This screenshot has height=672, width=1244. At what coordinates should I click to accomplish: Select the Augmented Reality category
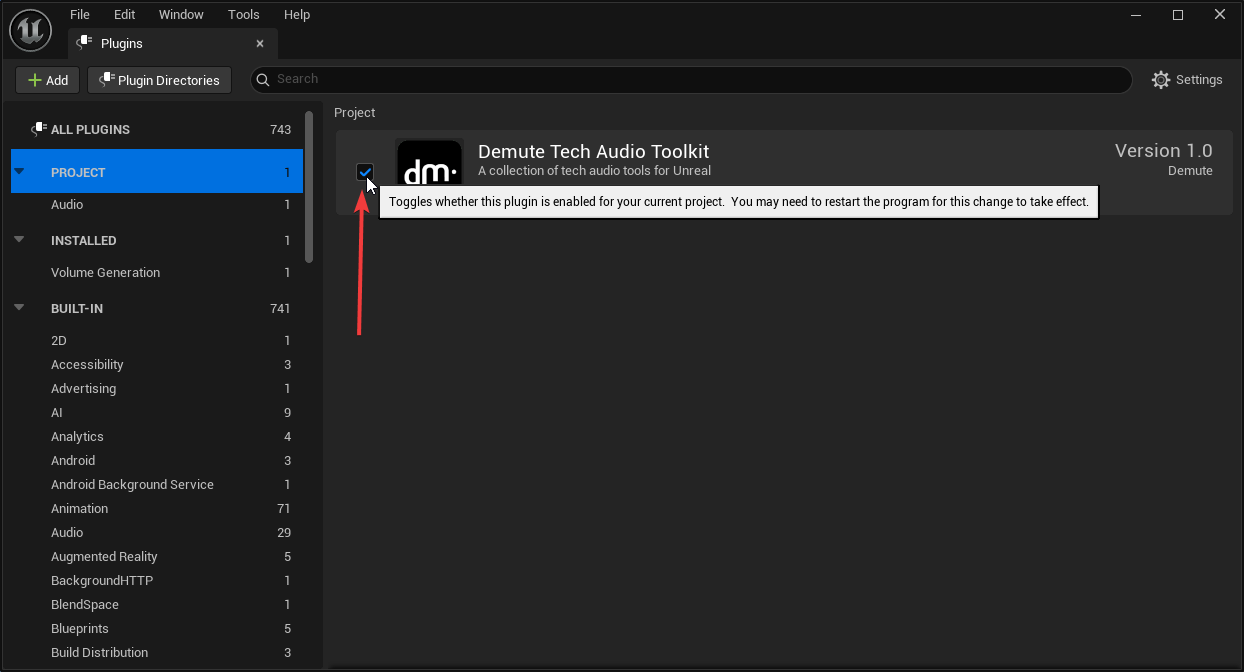(x=157, y=557)
